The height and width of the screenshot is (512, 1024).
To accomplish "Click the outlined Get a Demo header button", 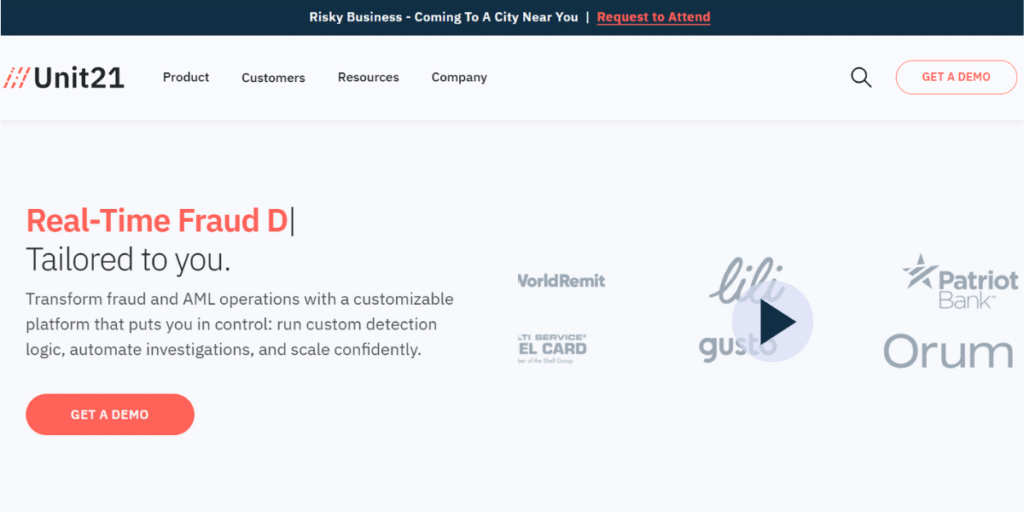I will pyautogui.click(x=956, y=77).
